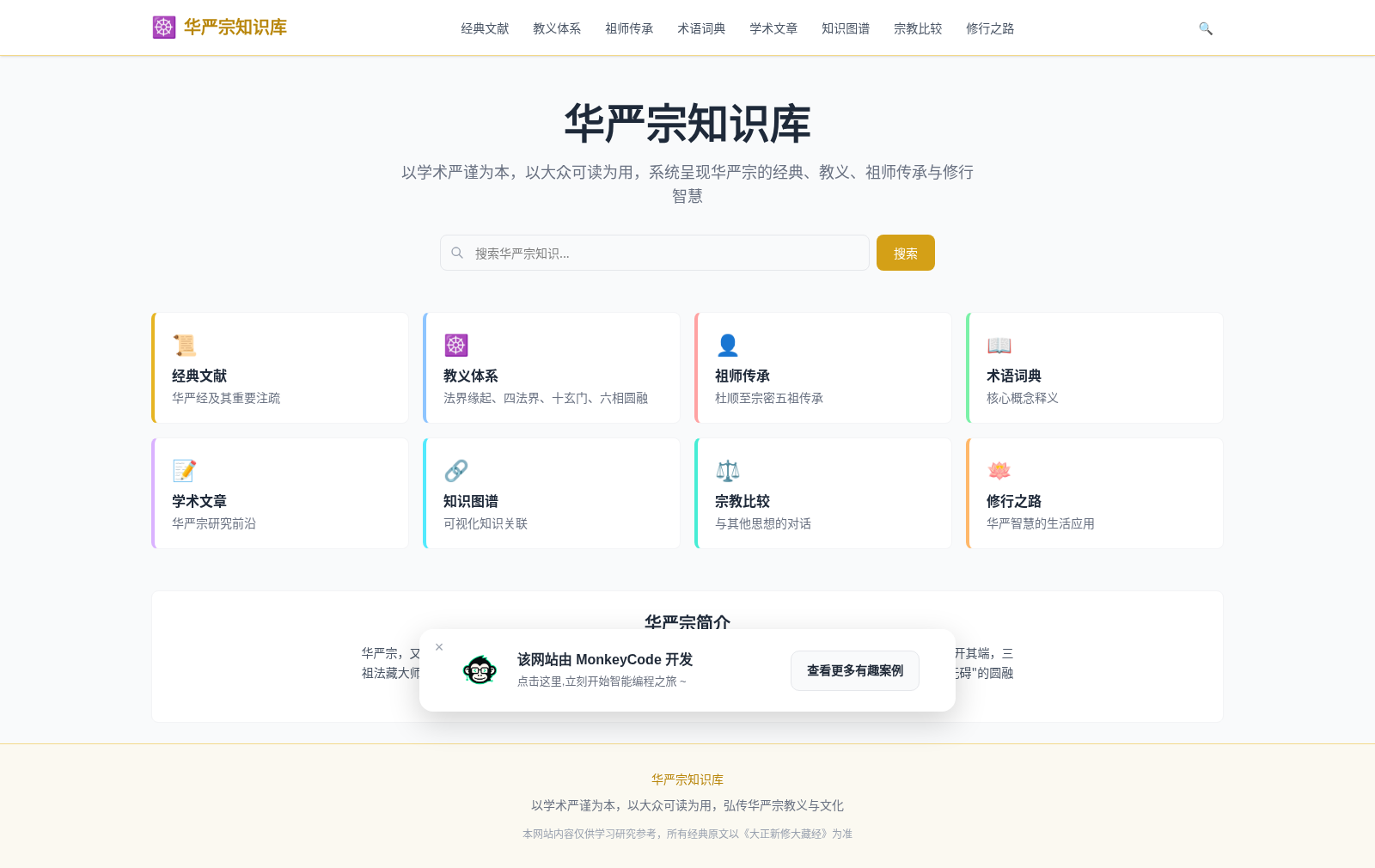Open the 修行之路 card title
Screen dimensions: 1375x868
point(1014,501)
